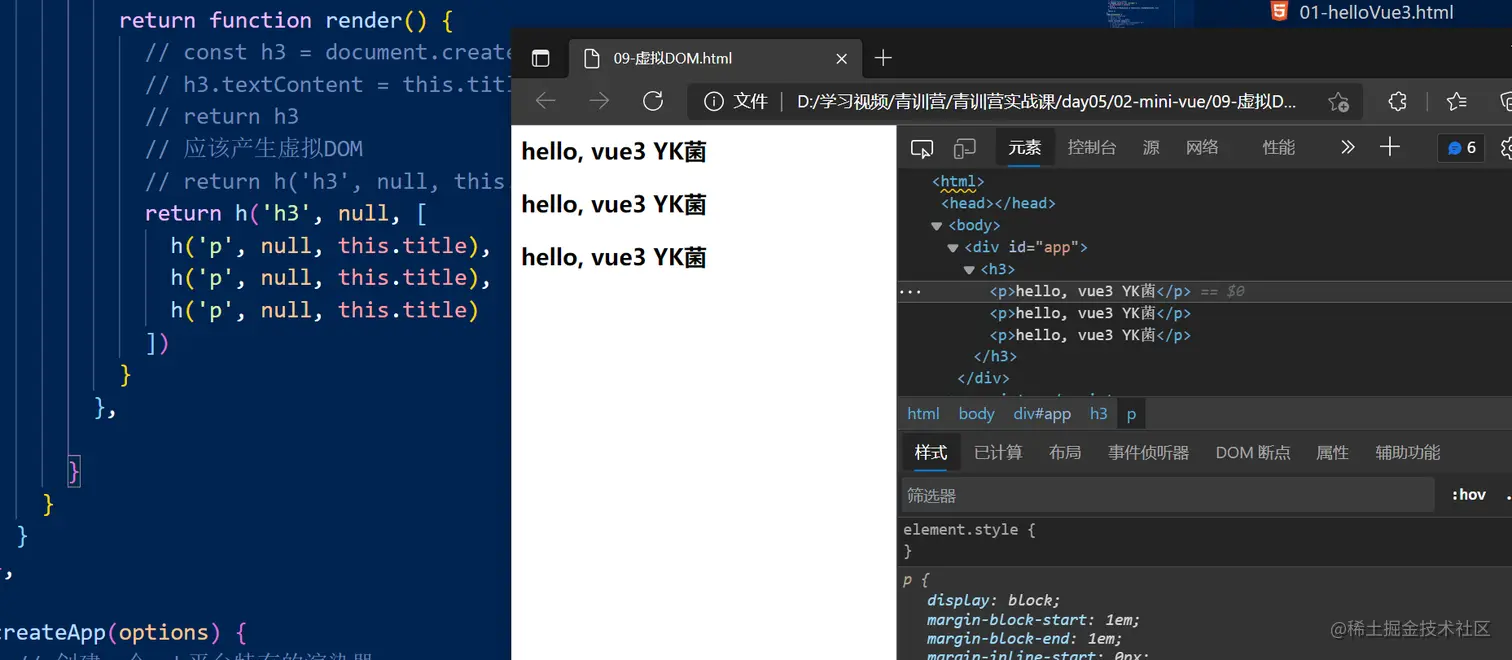Switch to the 性能 DevTools tab
The image size is (1512, 660).
[1279, 148]
